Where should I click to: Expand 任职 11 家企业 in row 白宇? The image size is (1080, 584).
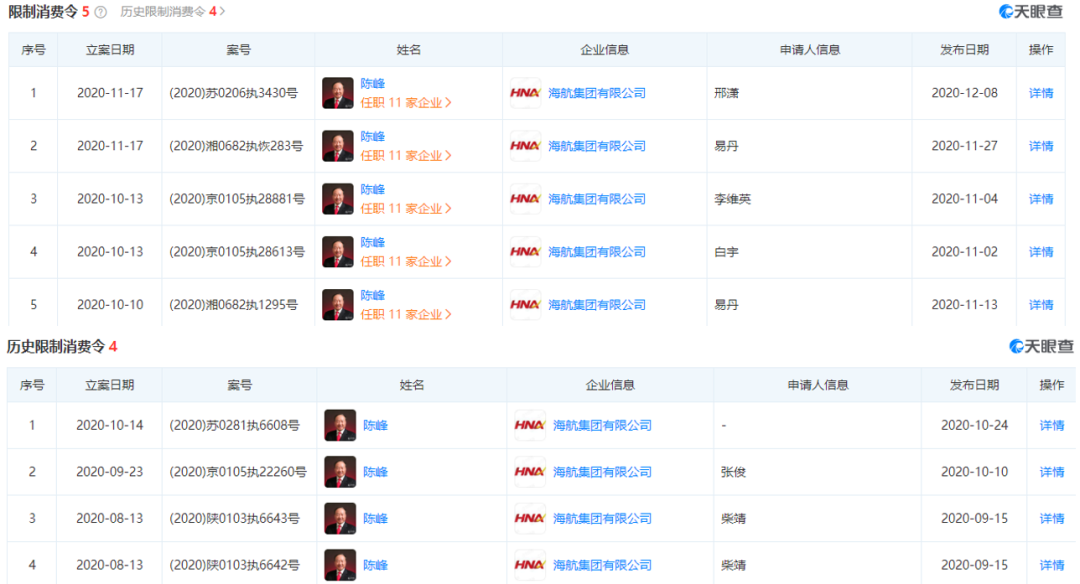406,262
